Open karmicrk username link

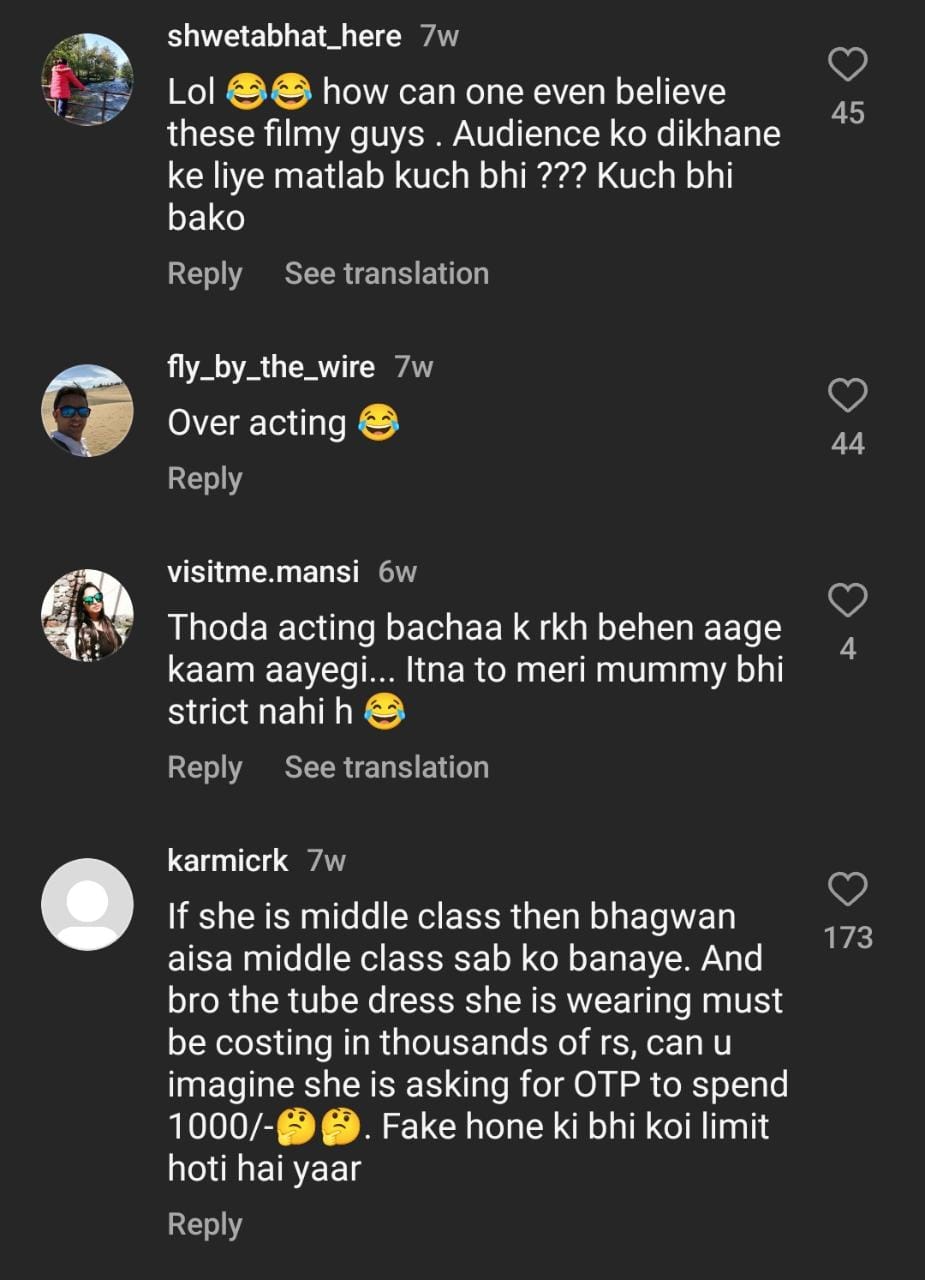pos(228,861)
